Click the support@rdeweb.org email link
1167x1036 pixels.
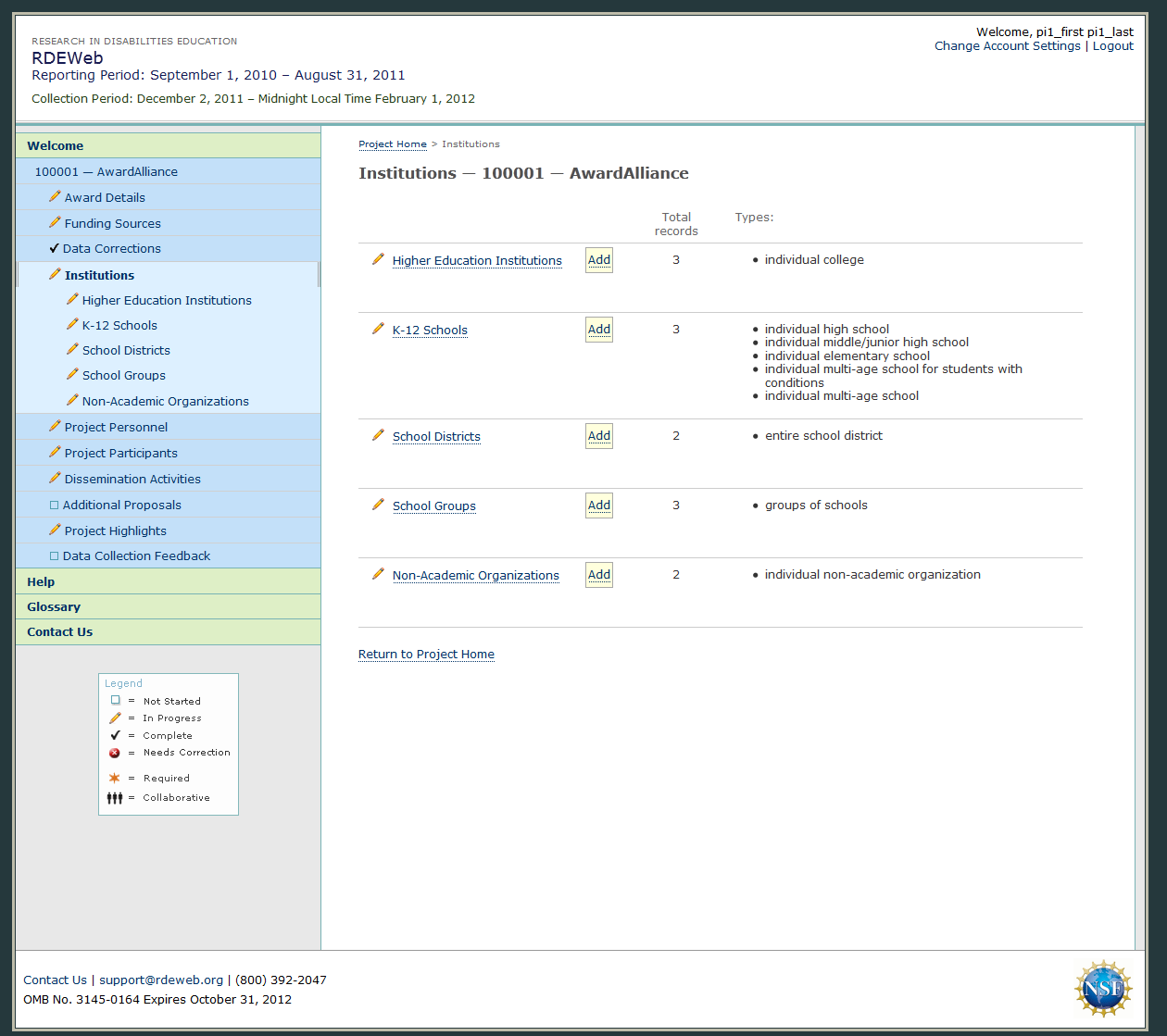(x=161, y=980)
